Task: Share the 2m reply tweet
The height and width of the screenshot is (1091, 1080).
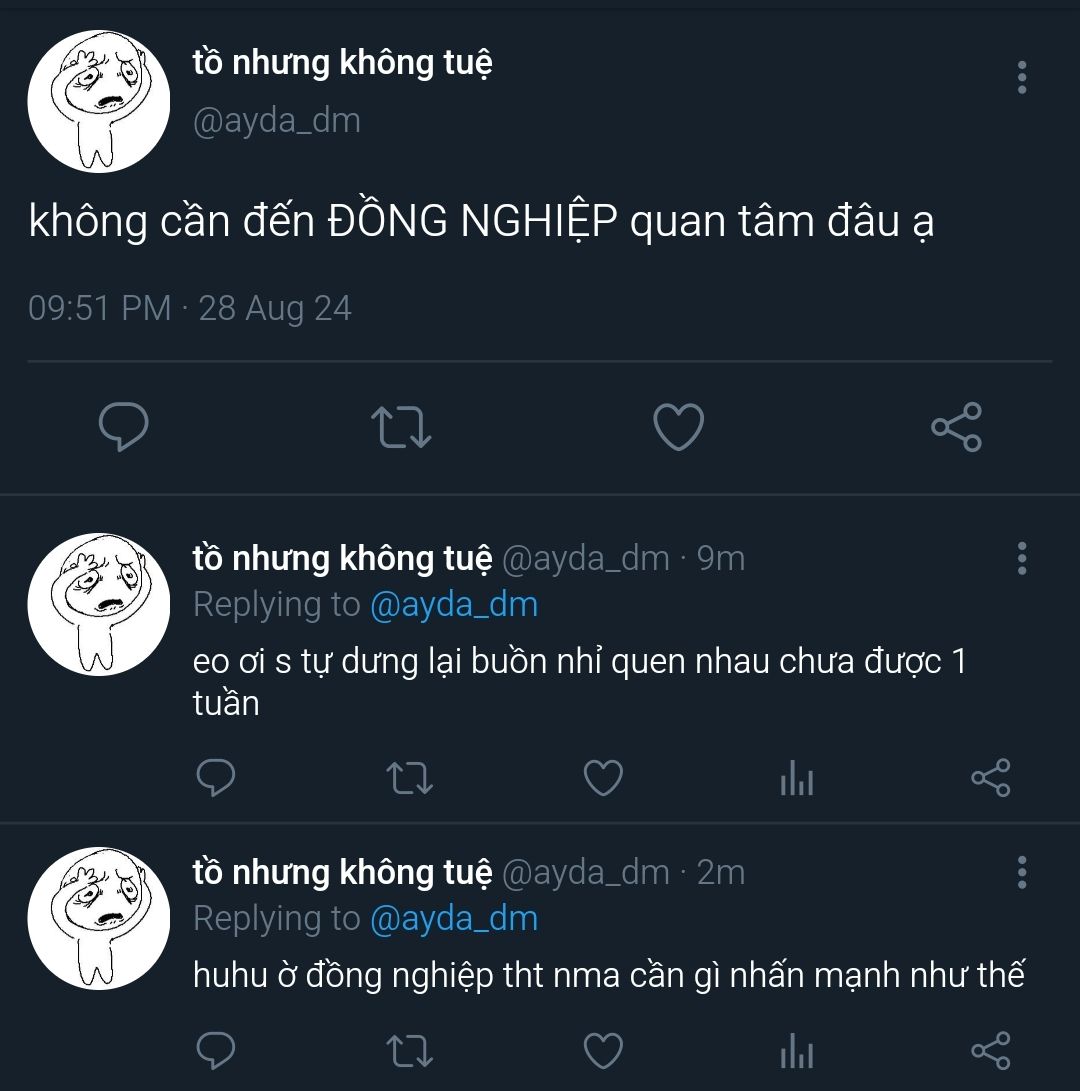Action: click(991, 1050)
